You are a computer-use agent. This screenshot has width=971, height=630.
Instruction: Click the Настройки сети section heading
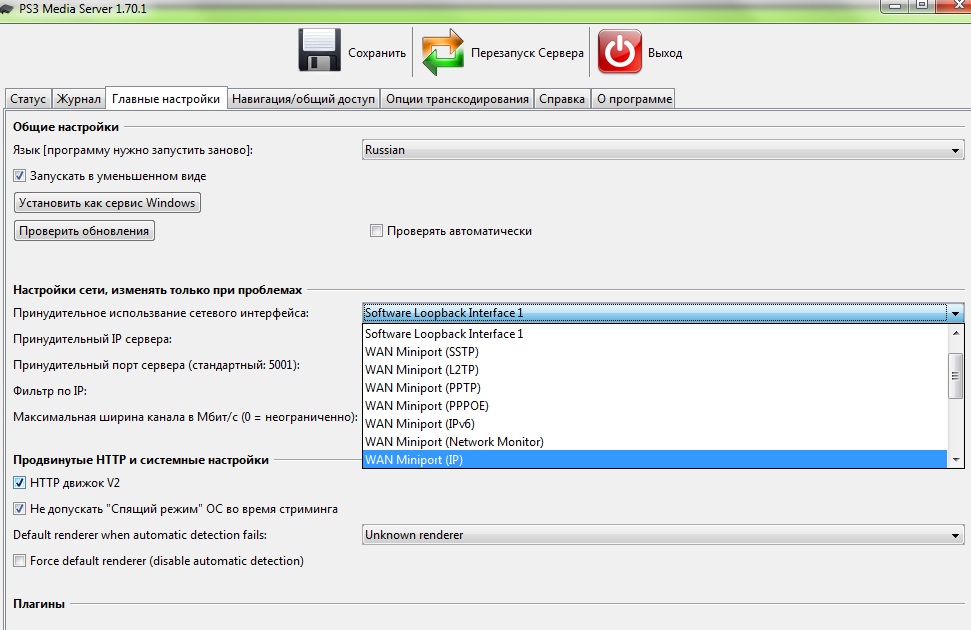(157, 290)
